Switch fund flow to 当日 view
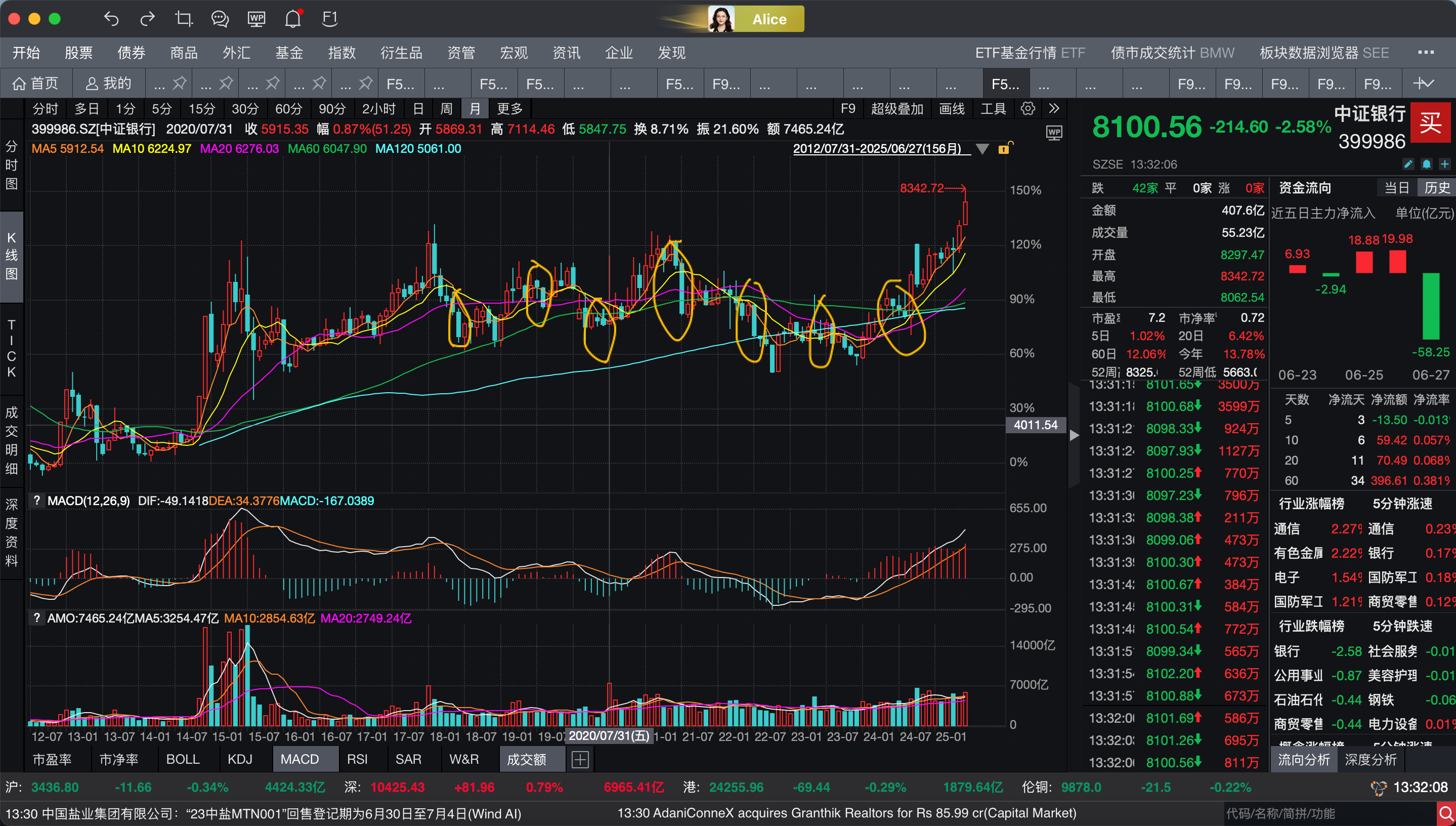The image size is (1456, 826). (1396, 188)
